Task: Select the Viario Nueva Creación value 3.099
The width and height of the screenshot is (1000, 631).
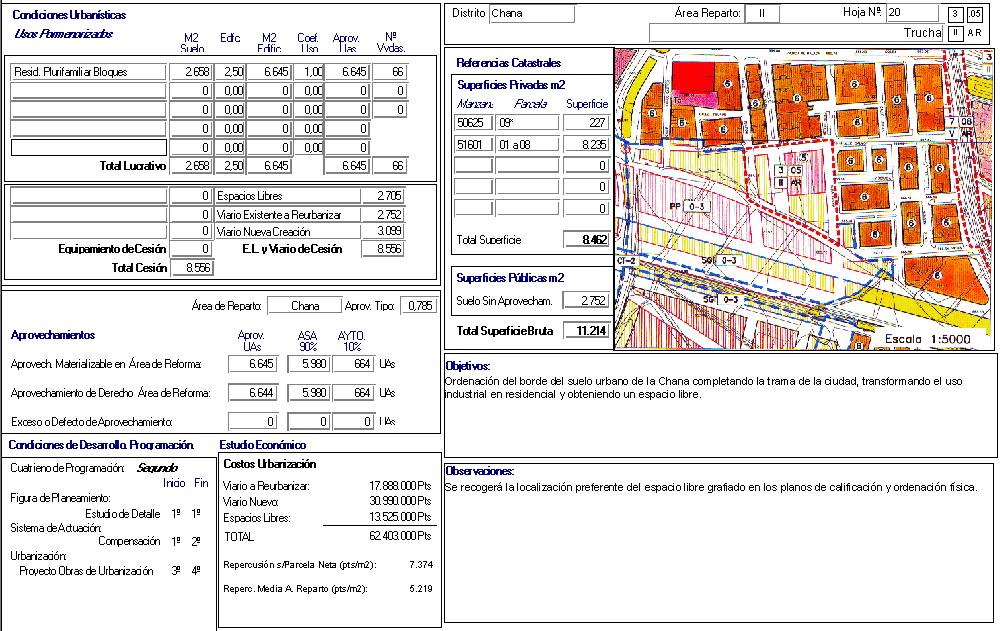Action: [383, 232]
